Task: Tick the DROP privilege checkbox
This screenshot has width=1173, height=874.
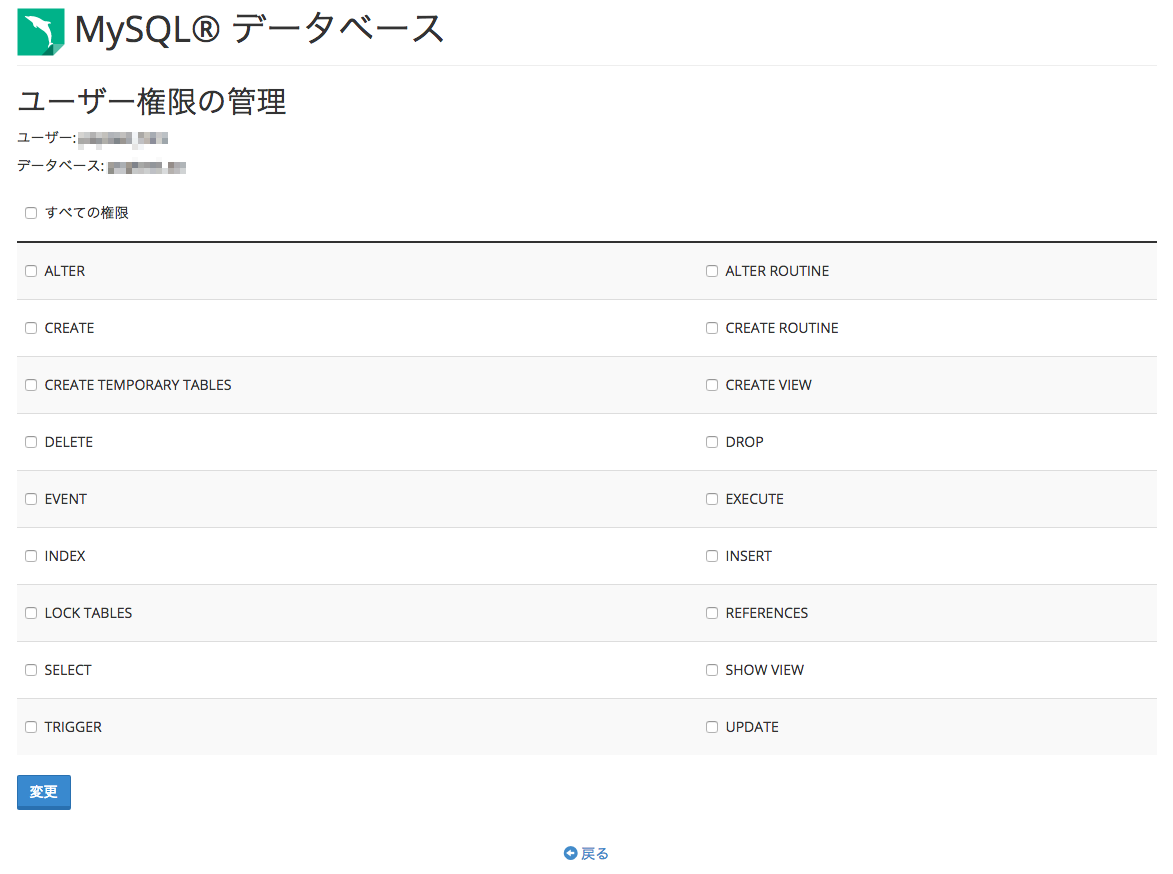Action: click(712, 442)
